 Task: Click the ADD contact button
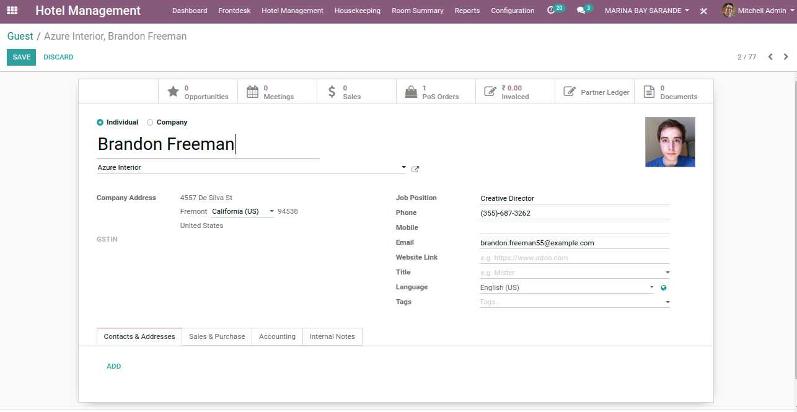114,366
